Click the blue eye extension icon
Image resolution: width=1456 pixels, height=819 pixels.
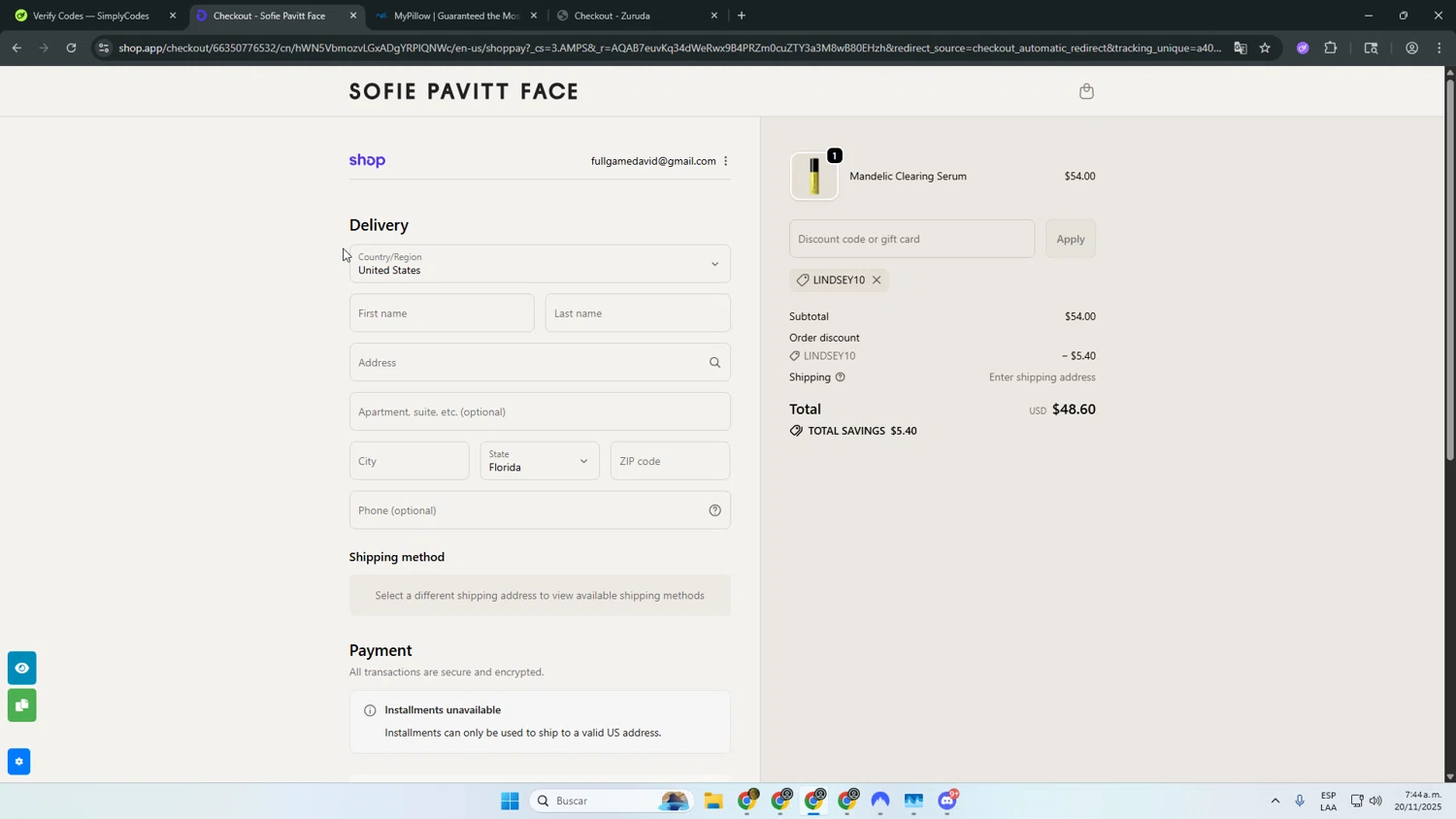[x=21, y=668]
